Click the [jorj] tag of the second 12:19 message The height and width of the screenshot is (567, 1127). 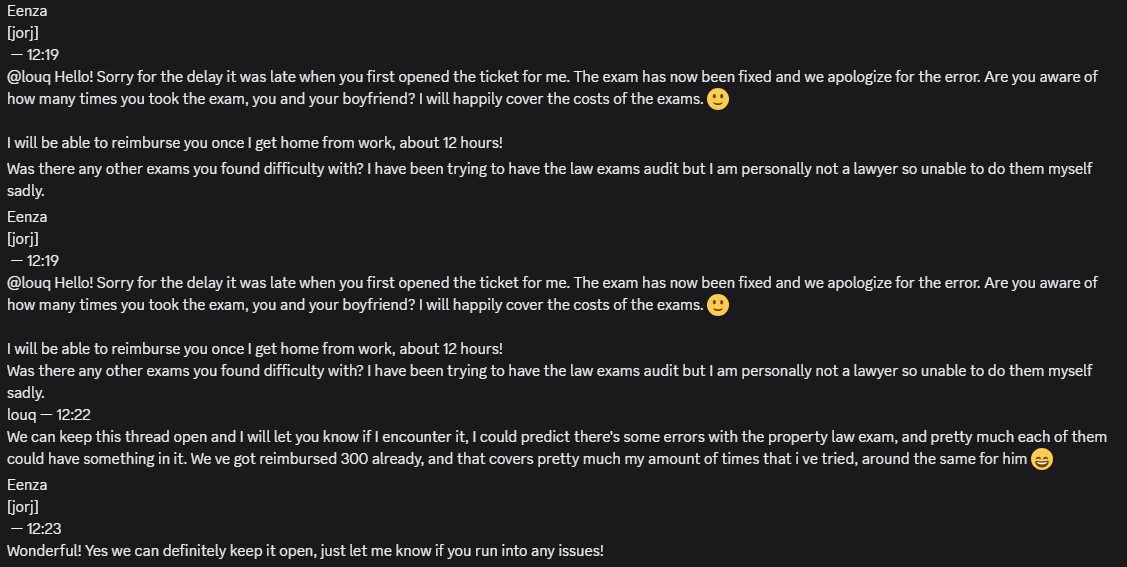click(x=23, y=239)
